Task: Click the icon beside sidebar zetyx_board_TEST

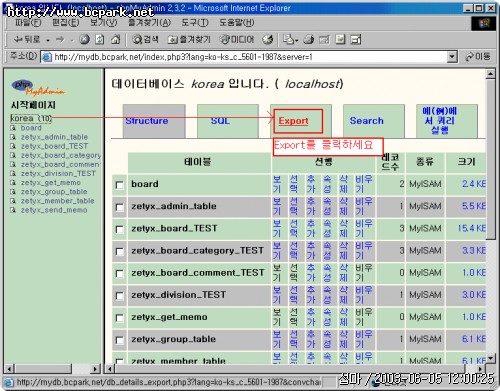Action: pyautogui.click(x=13, y=146)
